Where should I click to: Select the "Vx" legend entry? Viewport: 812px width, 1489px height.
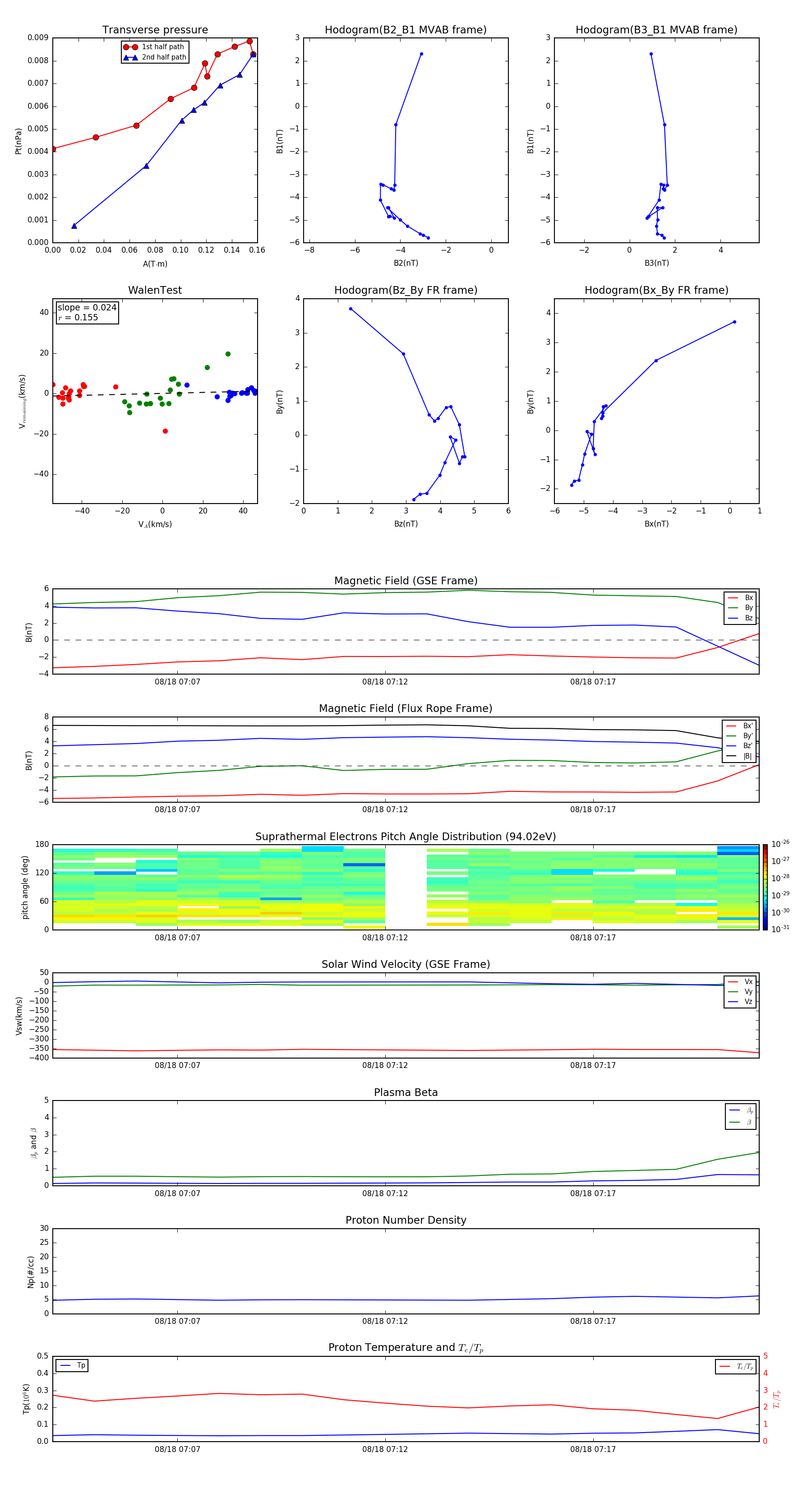point(740,981)
